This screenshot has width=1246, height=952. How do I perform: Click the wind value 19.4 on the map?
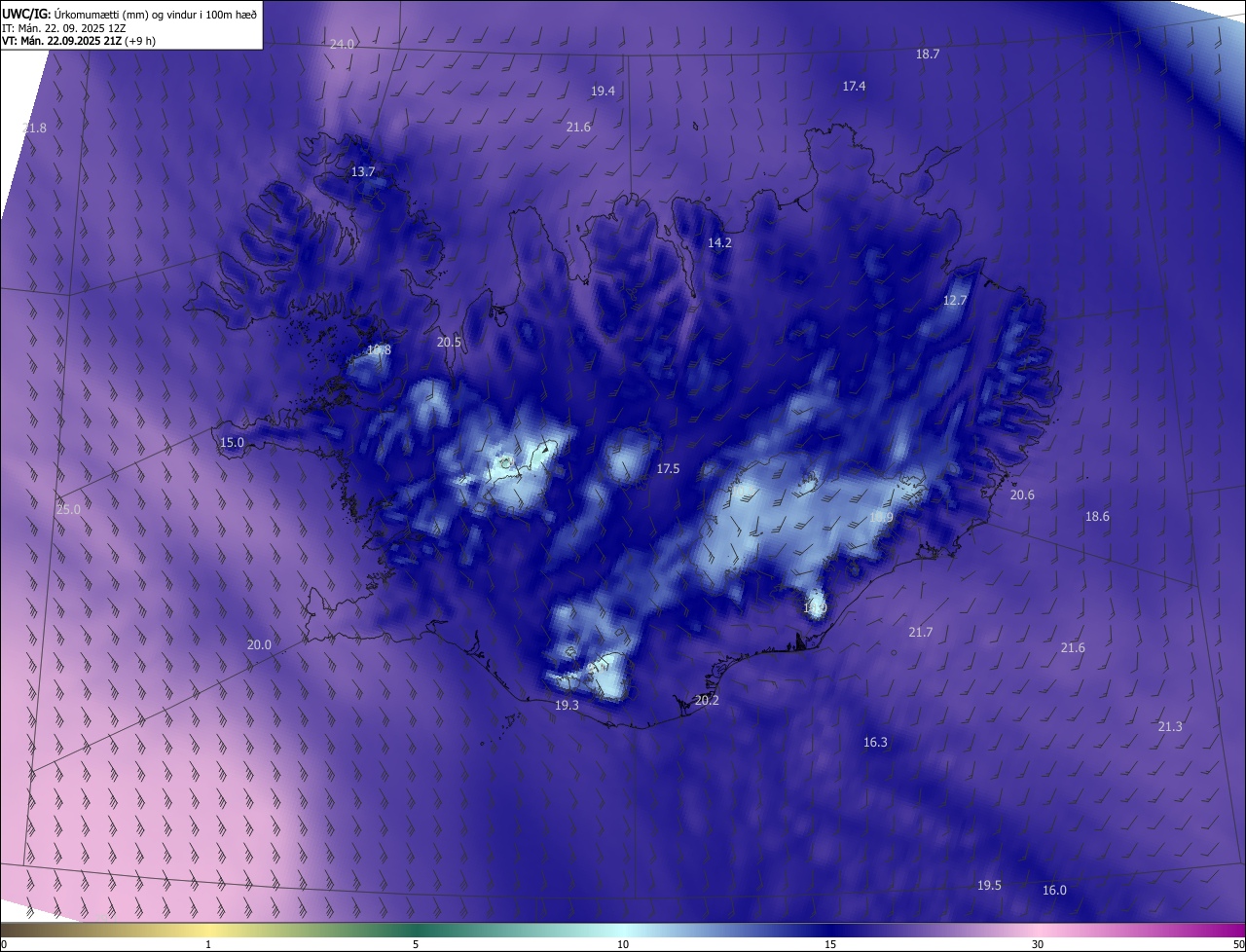[x=603, y=92]
